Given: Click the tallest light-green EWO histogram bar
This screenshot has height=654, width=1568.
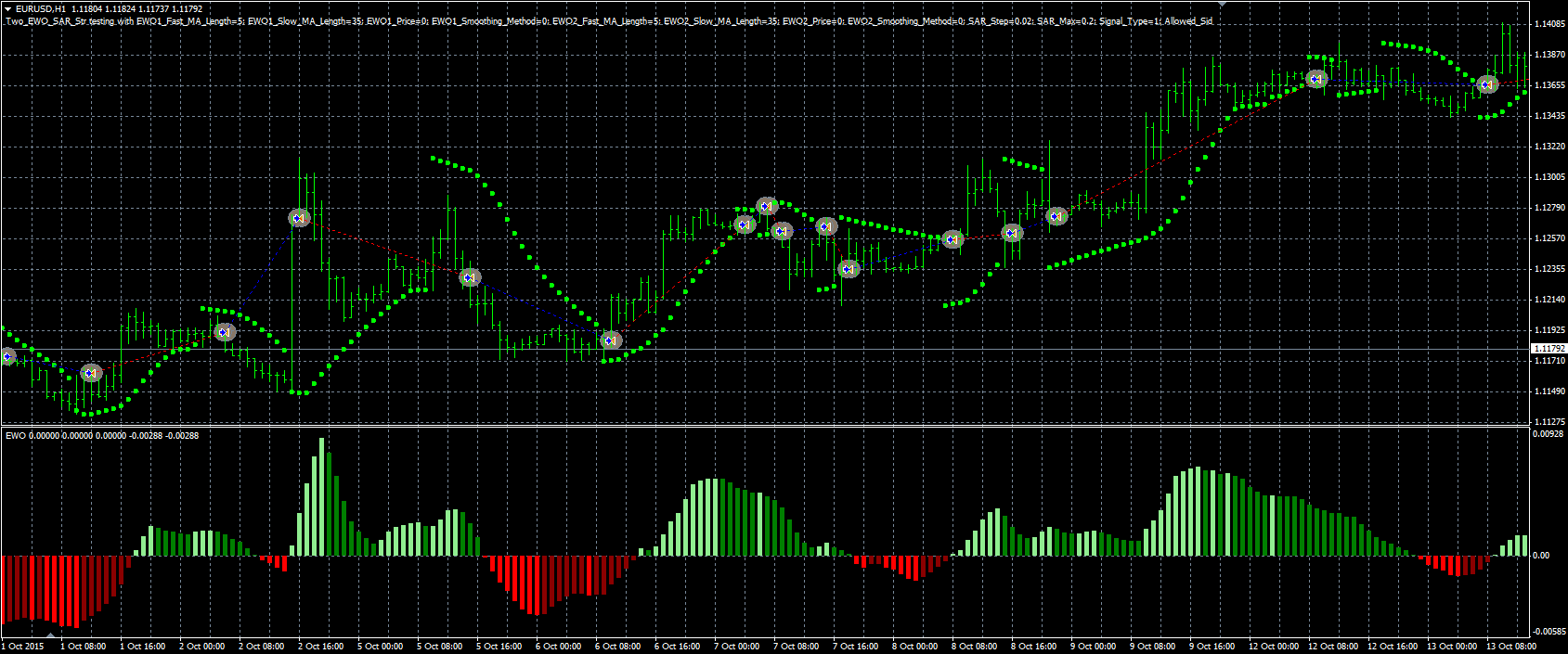Looking at the screenshot, I should point(322,496).
